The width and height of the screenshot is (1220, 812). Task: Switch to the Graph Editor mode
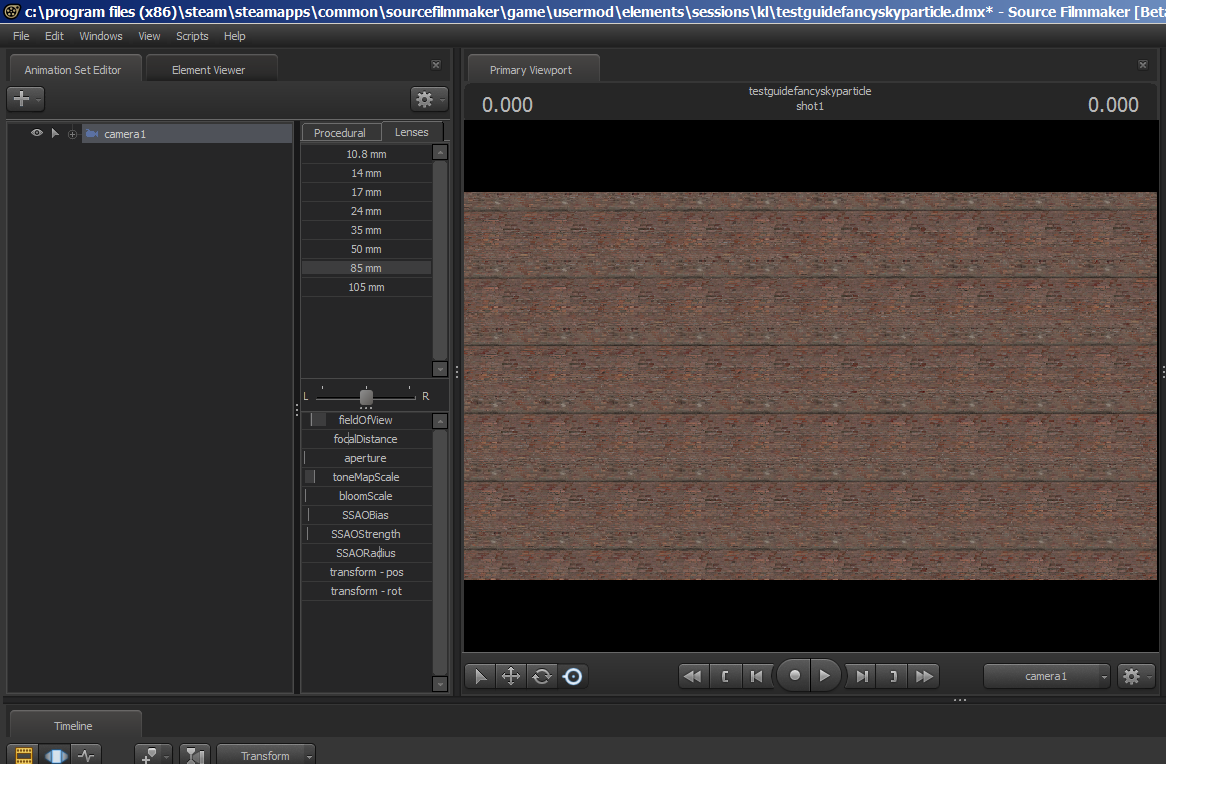click(x=86, y=756)
